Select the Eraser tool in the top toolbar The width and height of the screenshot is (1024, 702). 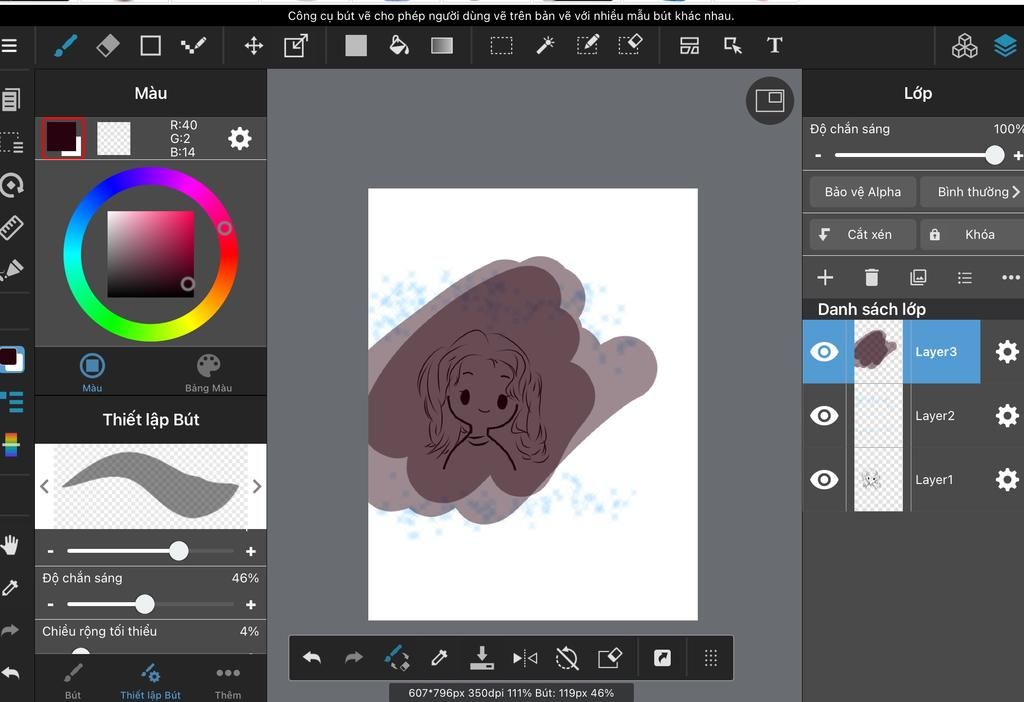click(108, 46)
